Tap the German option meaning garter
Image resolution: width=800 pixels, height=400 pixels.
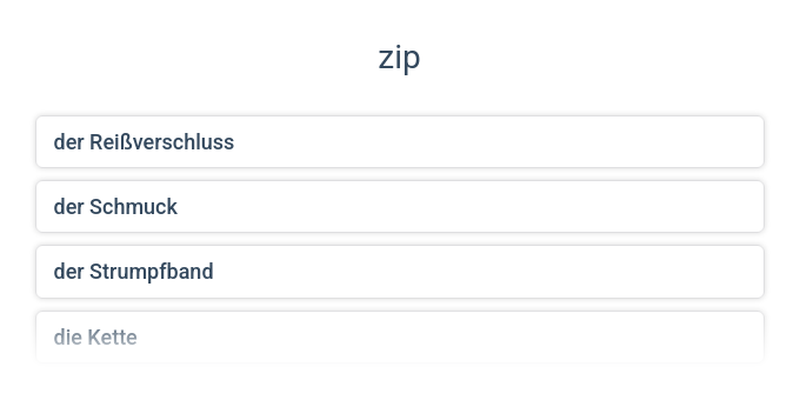(x=400, y=272)
